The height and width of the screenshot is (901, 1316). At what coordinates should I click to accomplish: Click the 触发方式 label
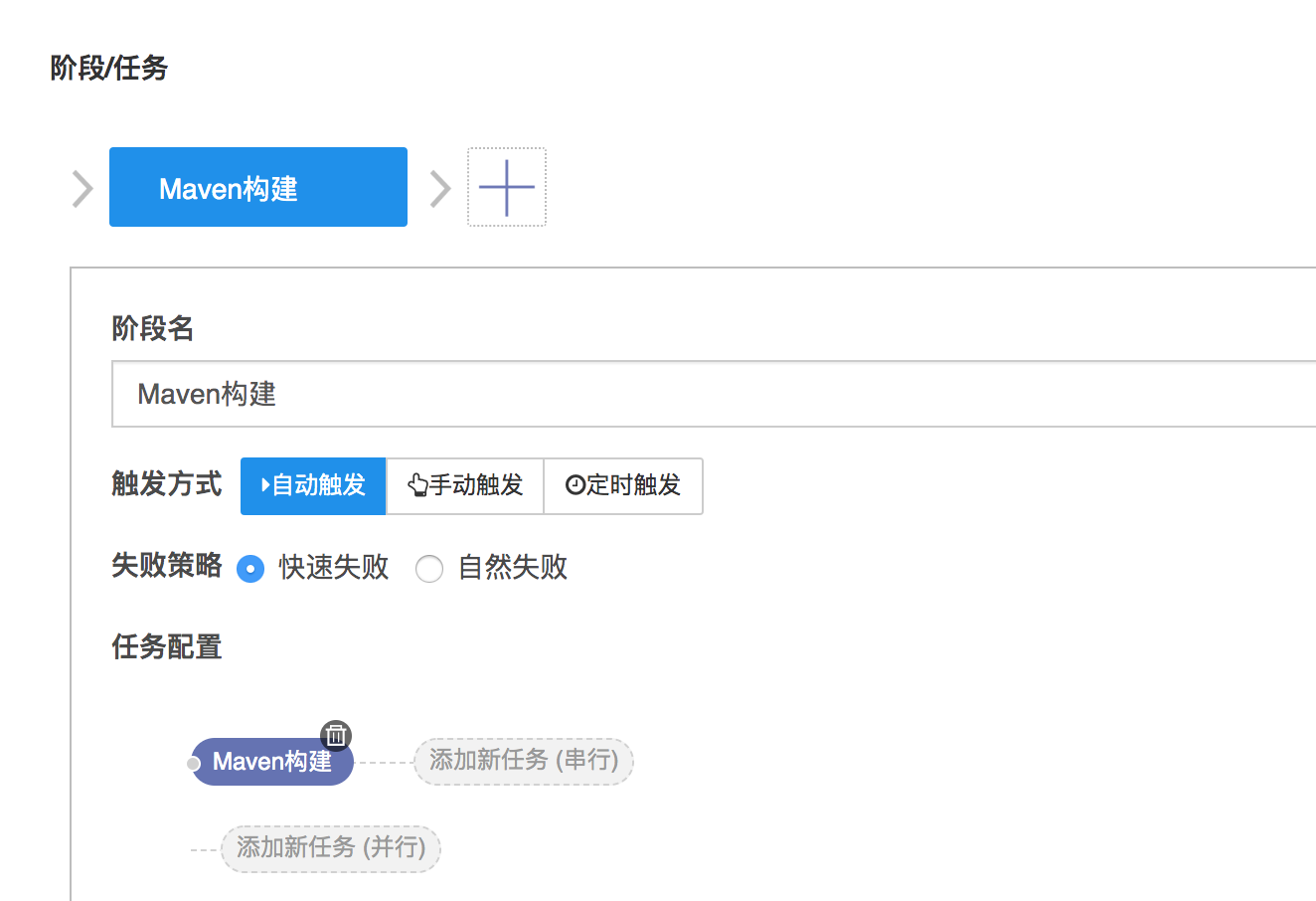(x=167, y=484)
